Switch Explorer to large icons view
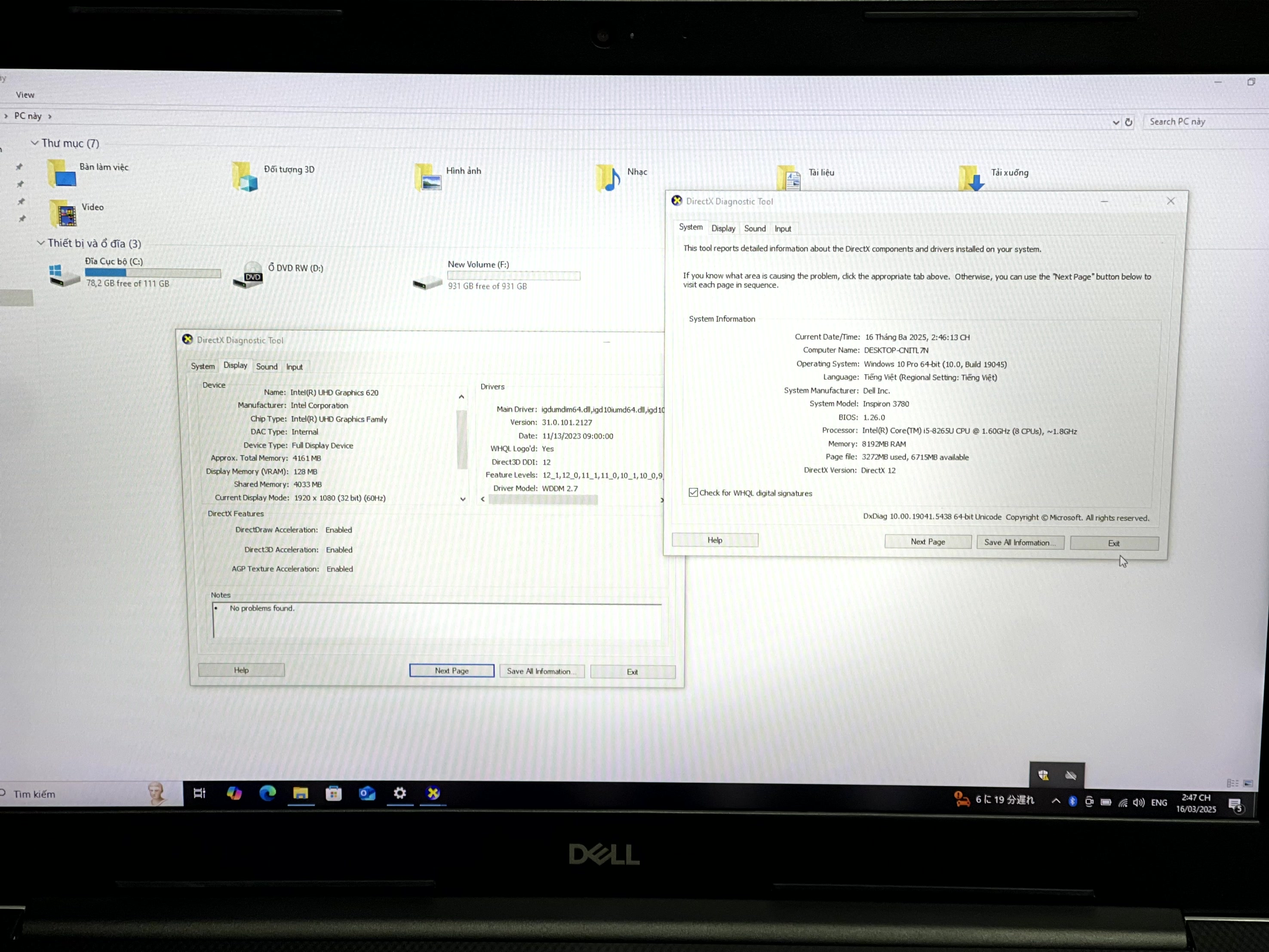 pos(1248,783)
